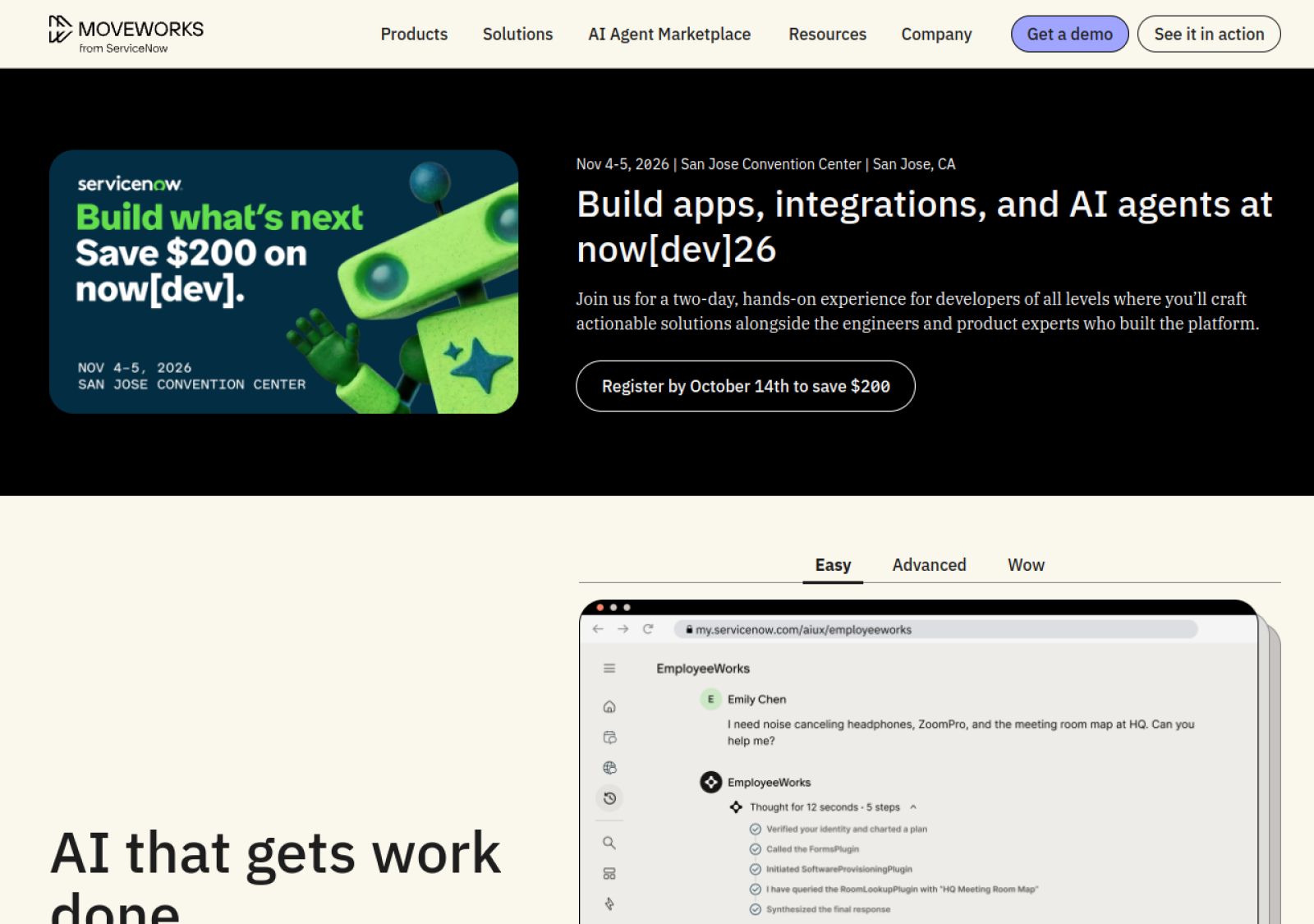The height and width of the screenshot is (924, 1314).
Task: Click the ServiceNow now[dev] robot banner image
Action: pyautogui.click(x=283, y=282)
